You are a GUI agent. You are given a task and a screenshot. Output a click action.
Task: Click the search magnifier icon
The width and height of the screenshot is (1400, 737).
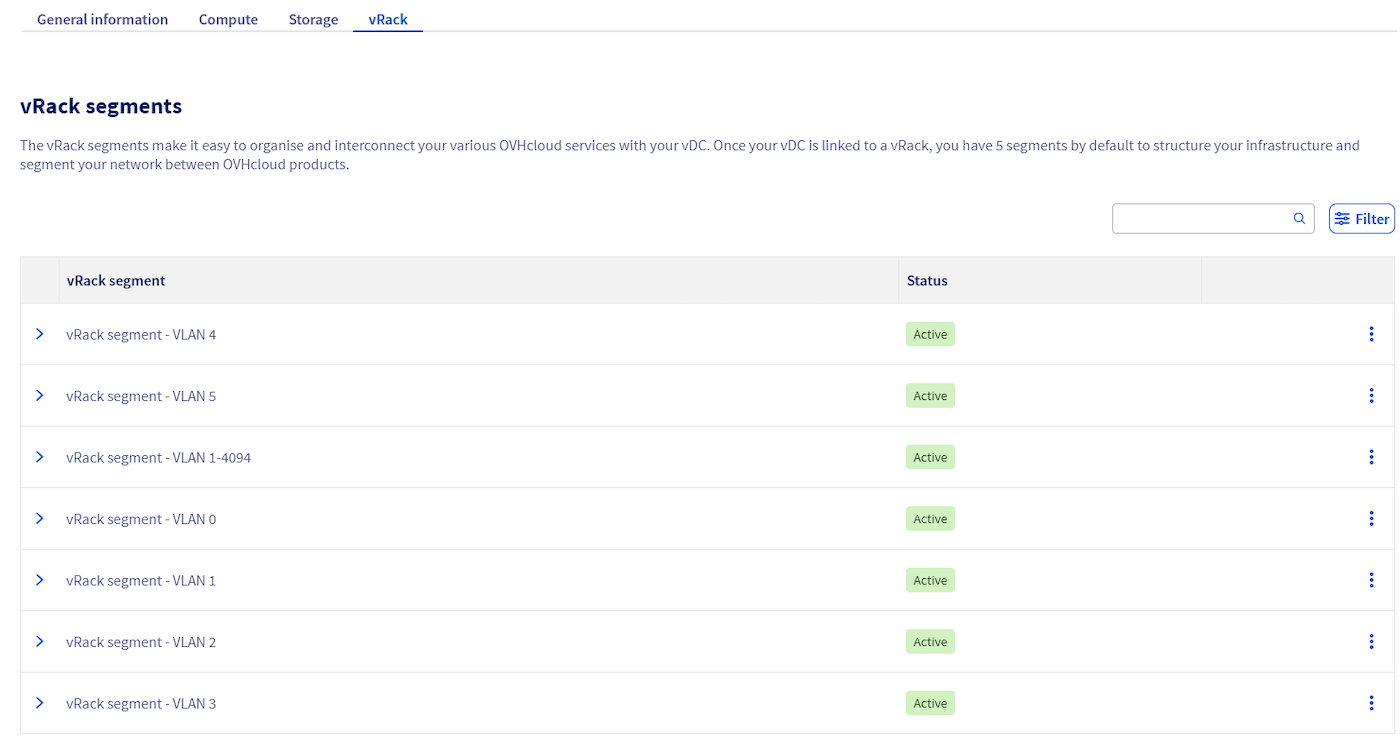[1299, 218]
